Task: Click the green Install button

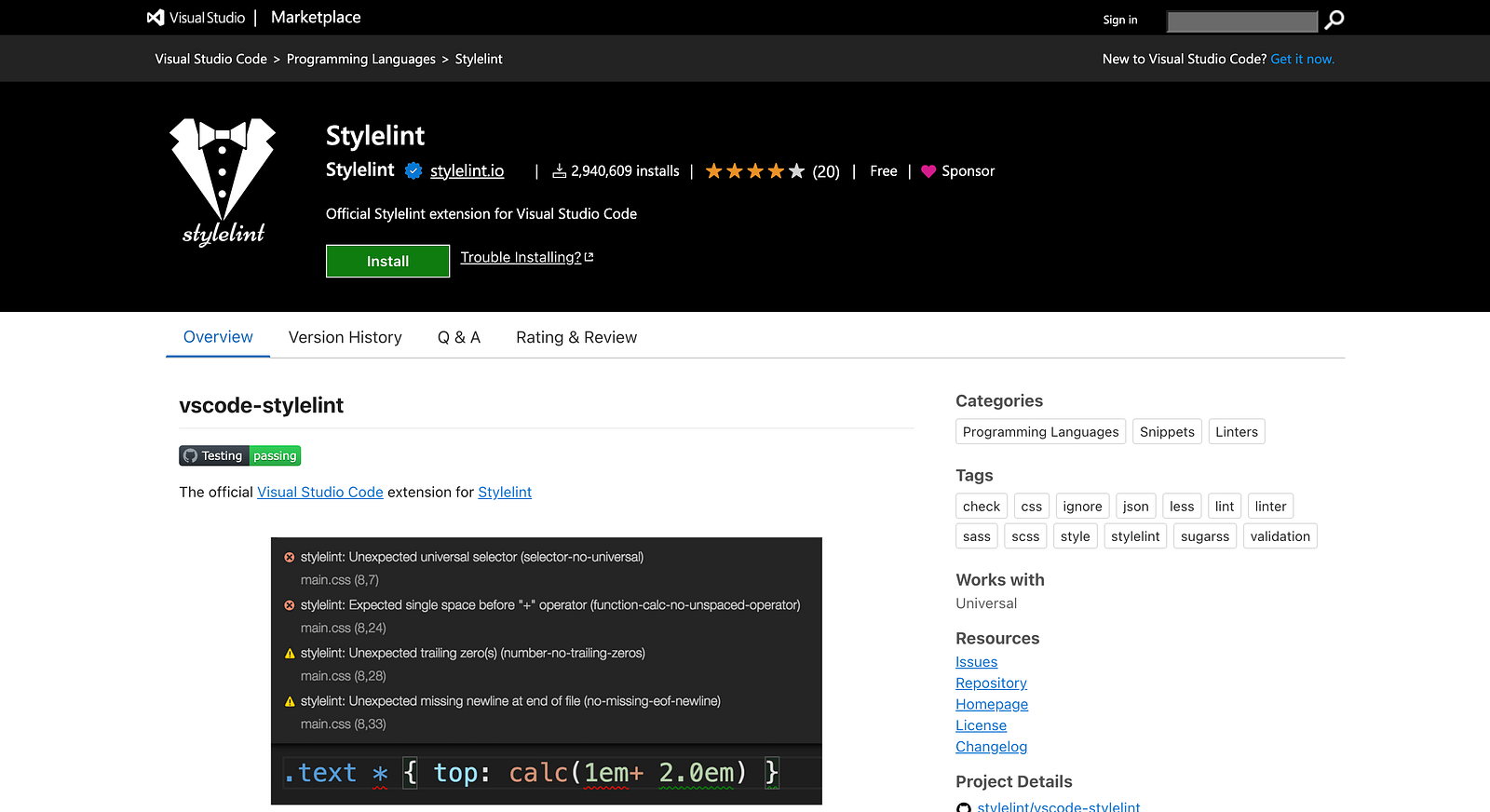Action: click(x=387, y=261)
